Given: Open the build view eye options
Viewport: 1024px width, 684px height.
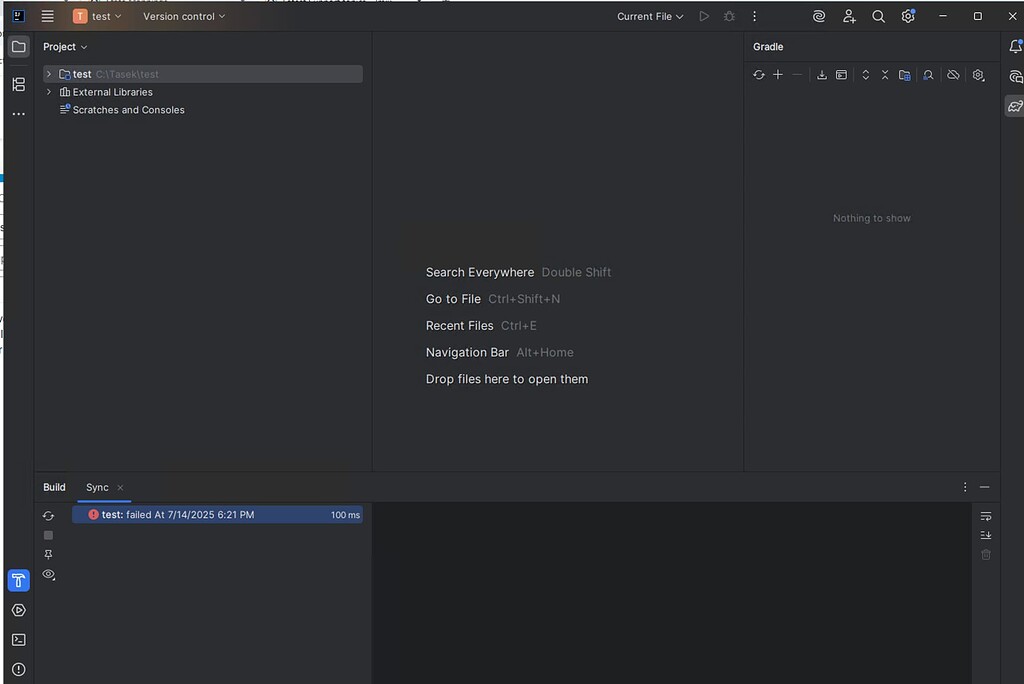Looking at the screenshot, I should [48, 574].
